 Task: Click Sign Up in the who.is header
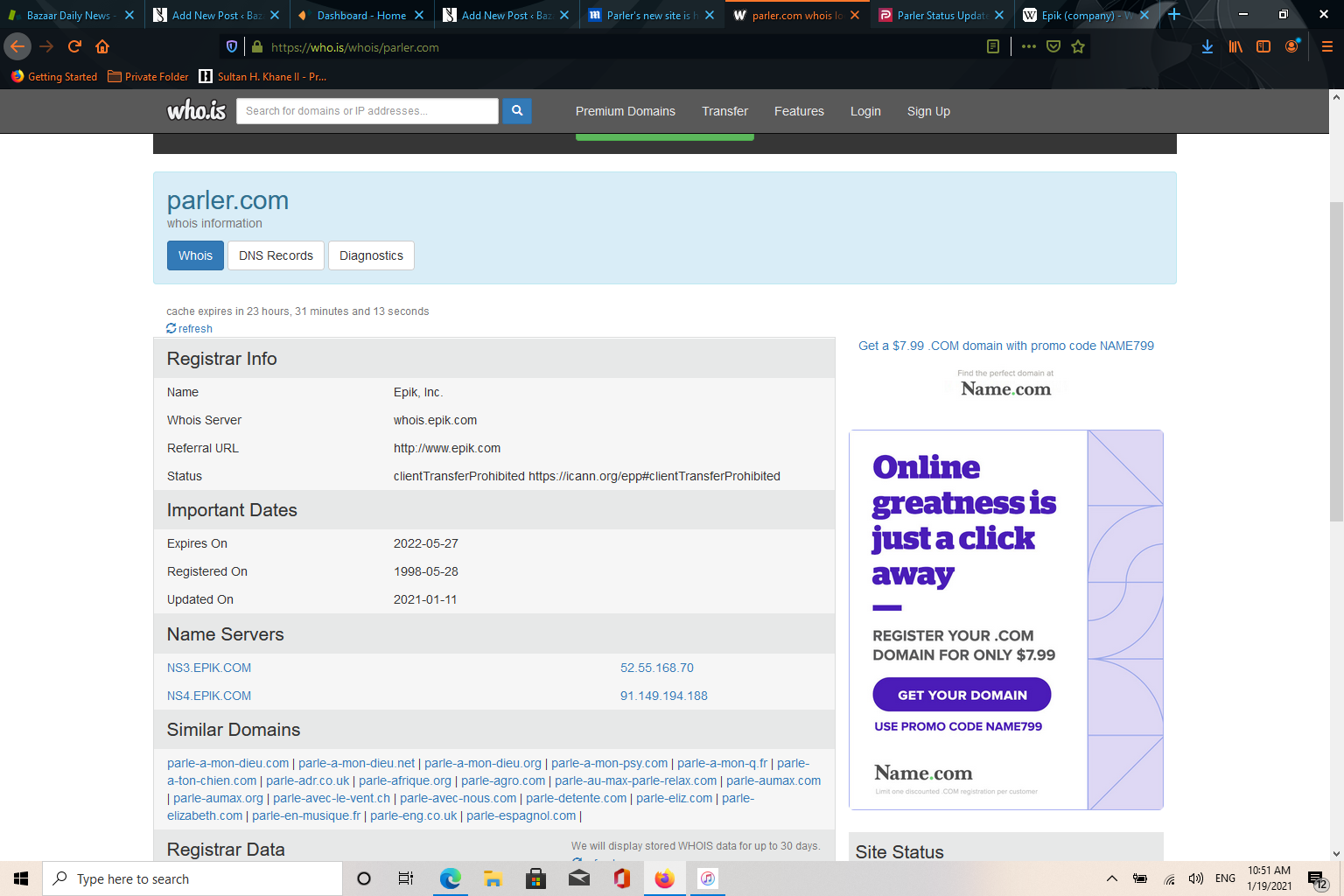(928, 111)
